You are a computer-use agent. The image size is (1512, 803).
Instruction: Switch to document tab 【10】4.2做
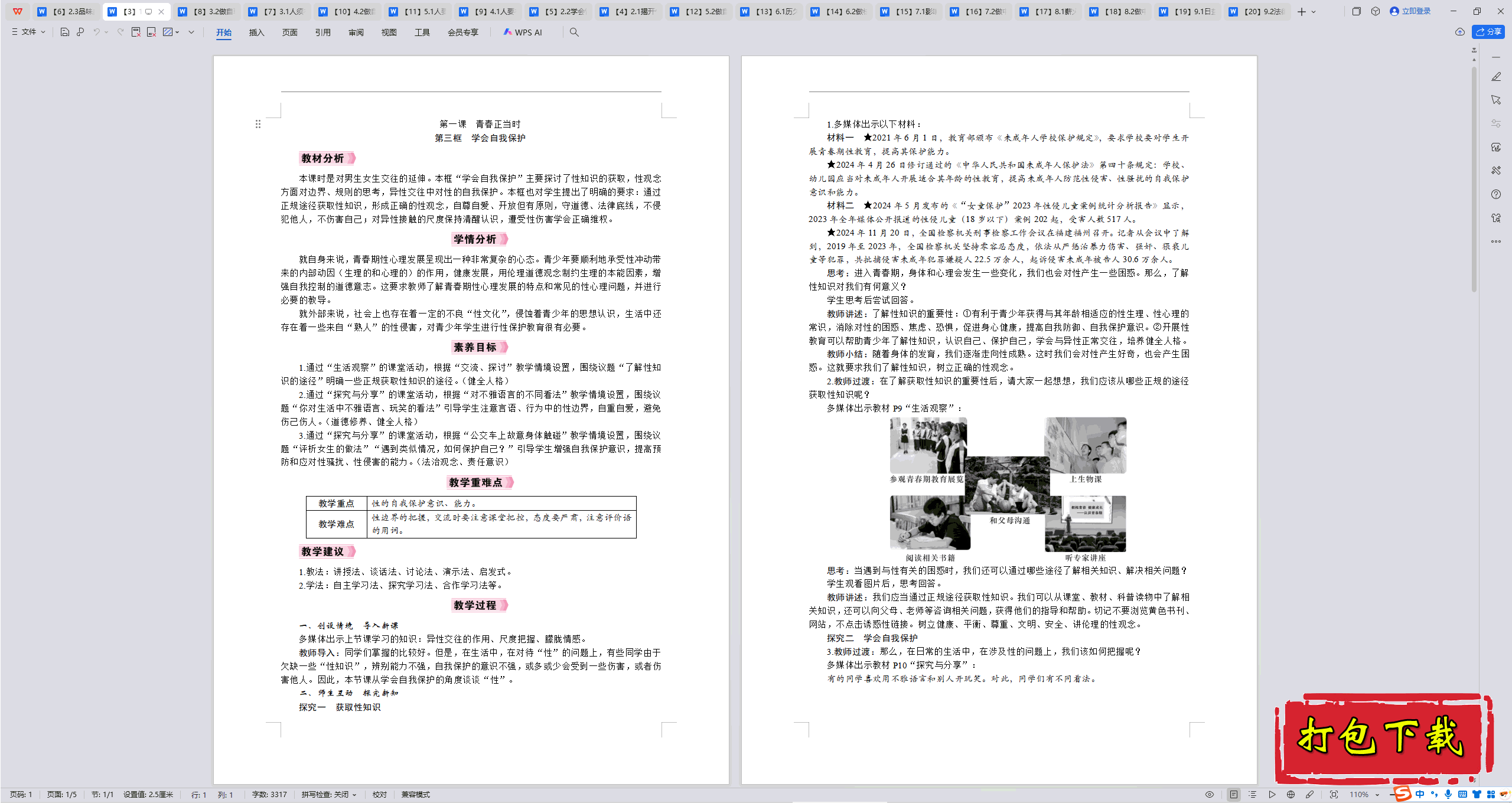pyautogui.click(x=347, y=11)
